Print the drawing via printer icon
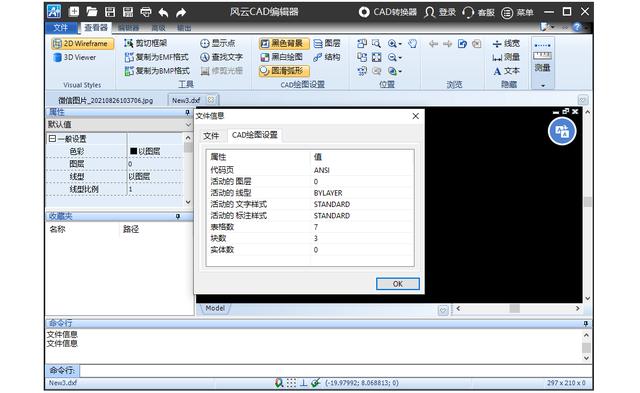The height and width of the screenshot is (393, 640). (146, 12)
